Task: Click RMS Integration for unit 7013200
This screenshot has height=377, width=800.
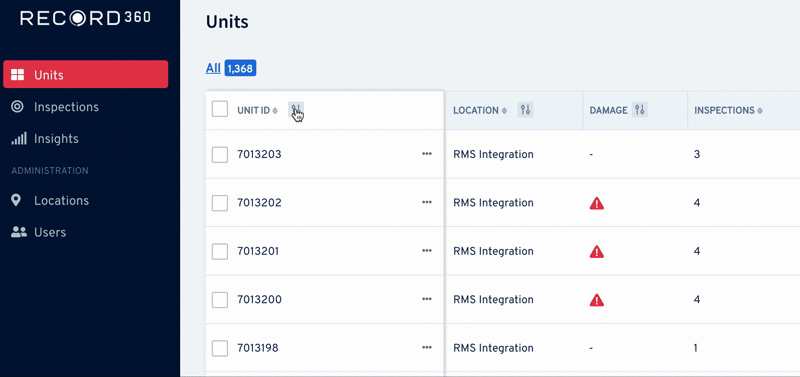Action: click(x=493, y=299)
